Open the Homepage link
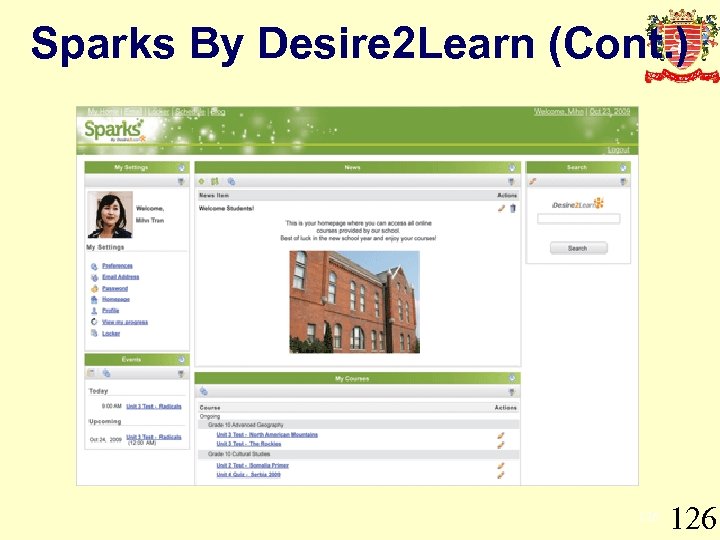 [116, 299]
